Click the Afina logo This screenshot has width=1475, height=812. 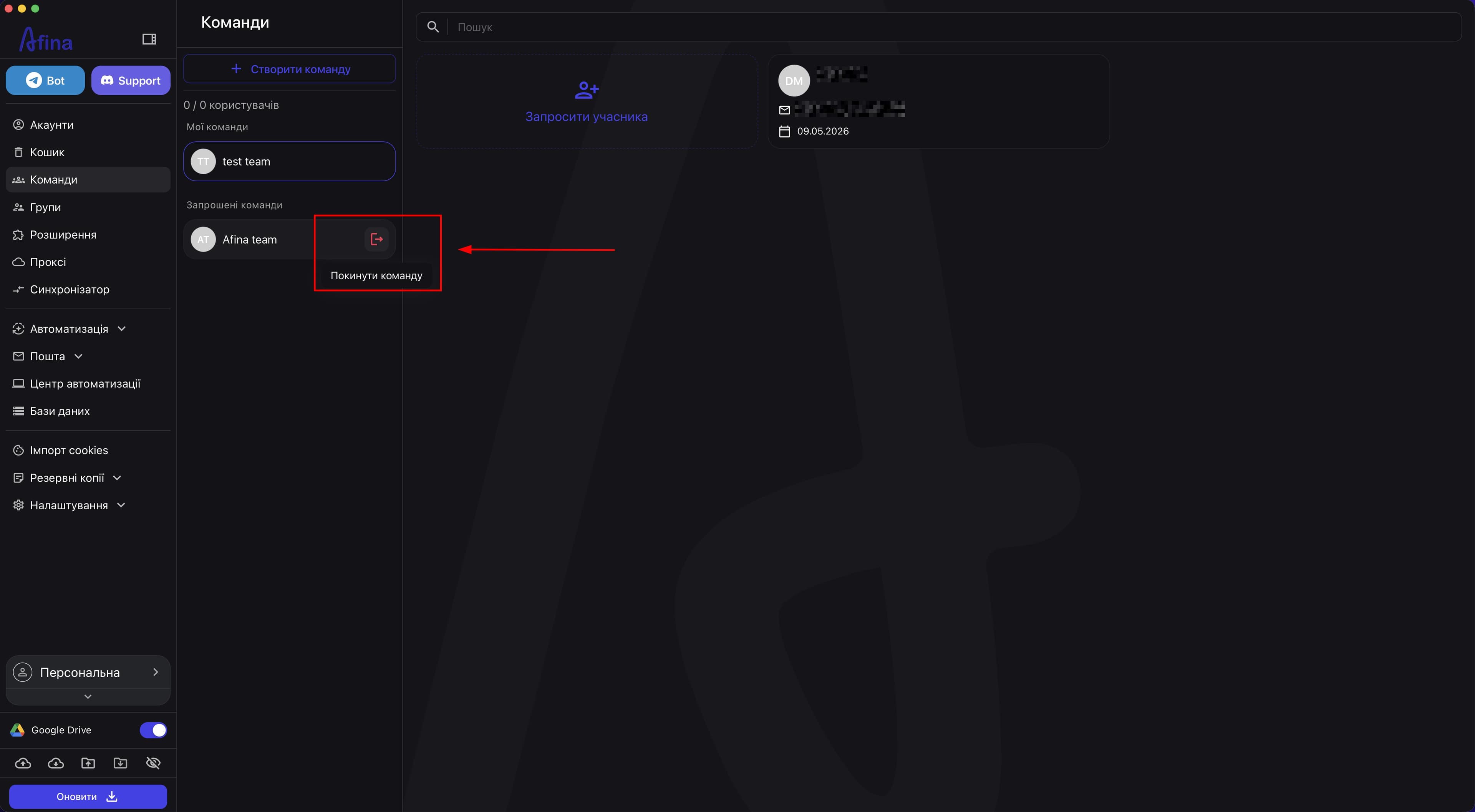[x=46, y=40]
